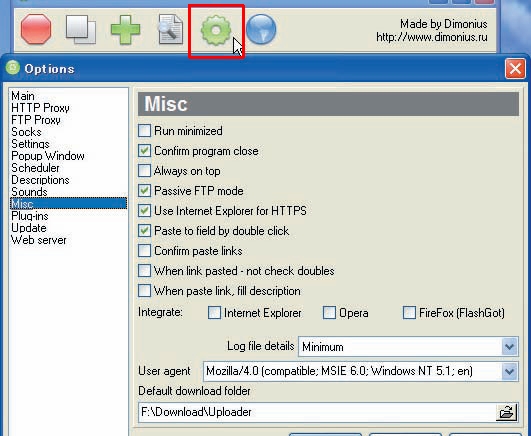Image resolution: width=531 pixels, height=436 pixels.
Task: Select HTTP Proxy in options list
Action: click(40, 108)
